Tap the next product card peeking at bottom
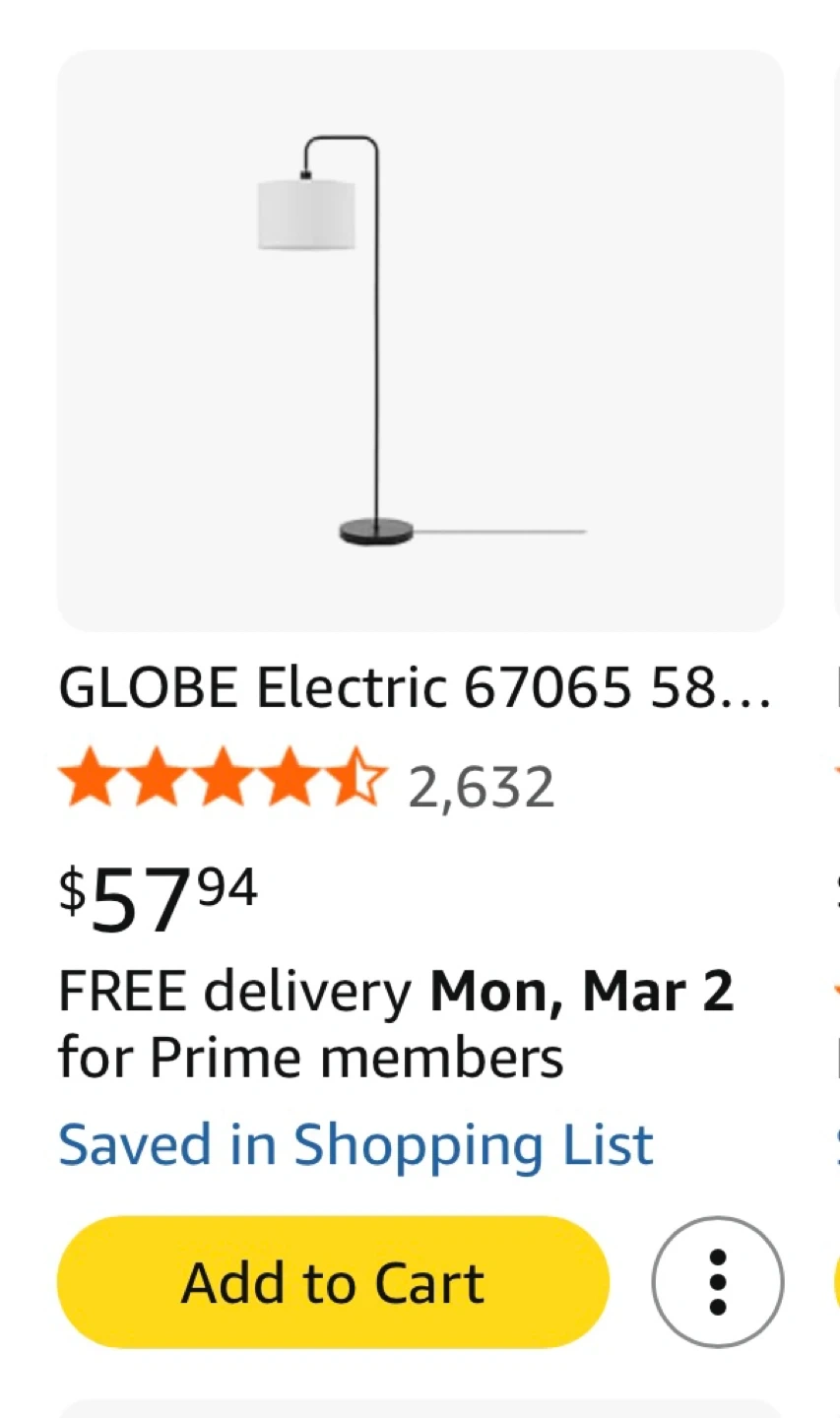Image resolution: width=840 pixels, height=1418 pixels. [420, 1409]
